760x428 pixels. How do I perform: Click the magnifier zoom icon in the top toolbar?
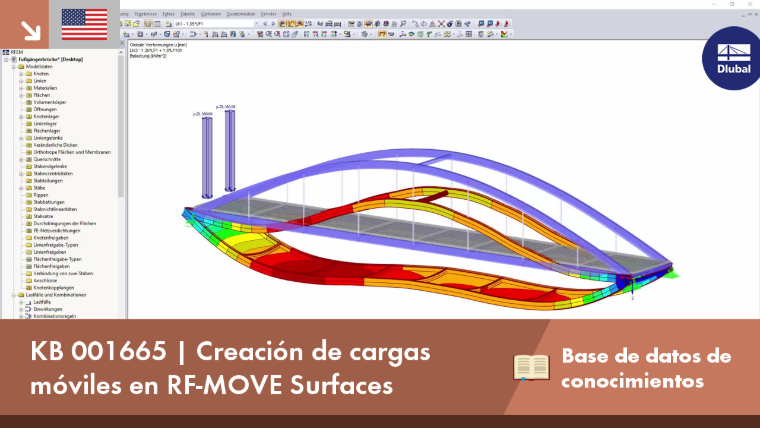pyautogui.click(x=403, y=24)
